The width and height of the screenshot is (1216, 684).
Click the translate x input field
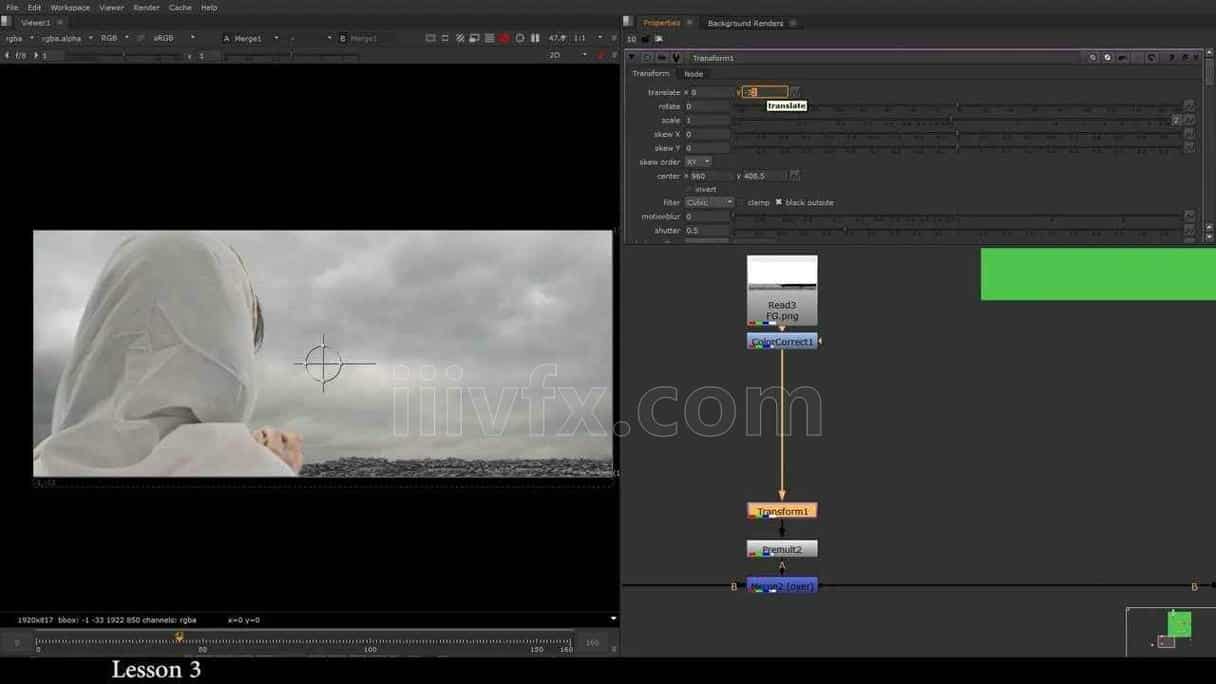(x=711, y=92)
